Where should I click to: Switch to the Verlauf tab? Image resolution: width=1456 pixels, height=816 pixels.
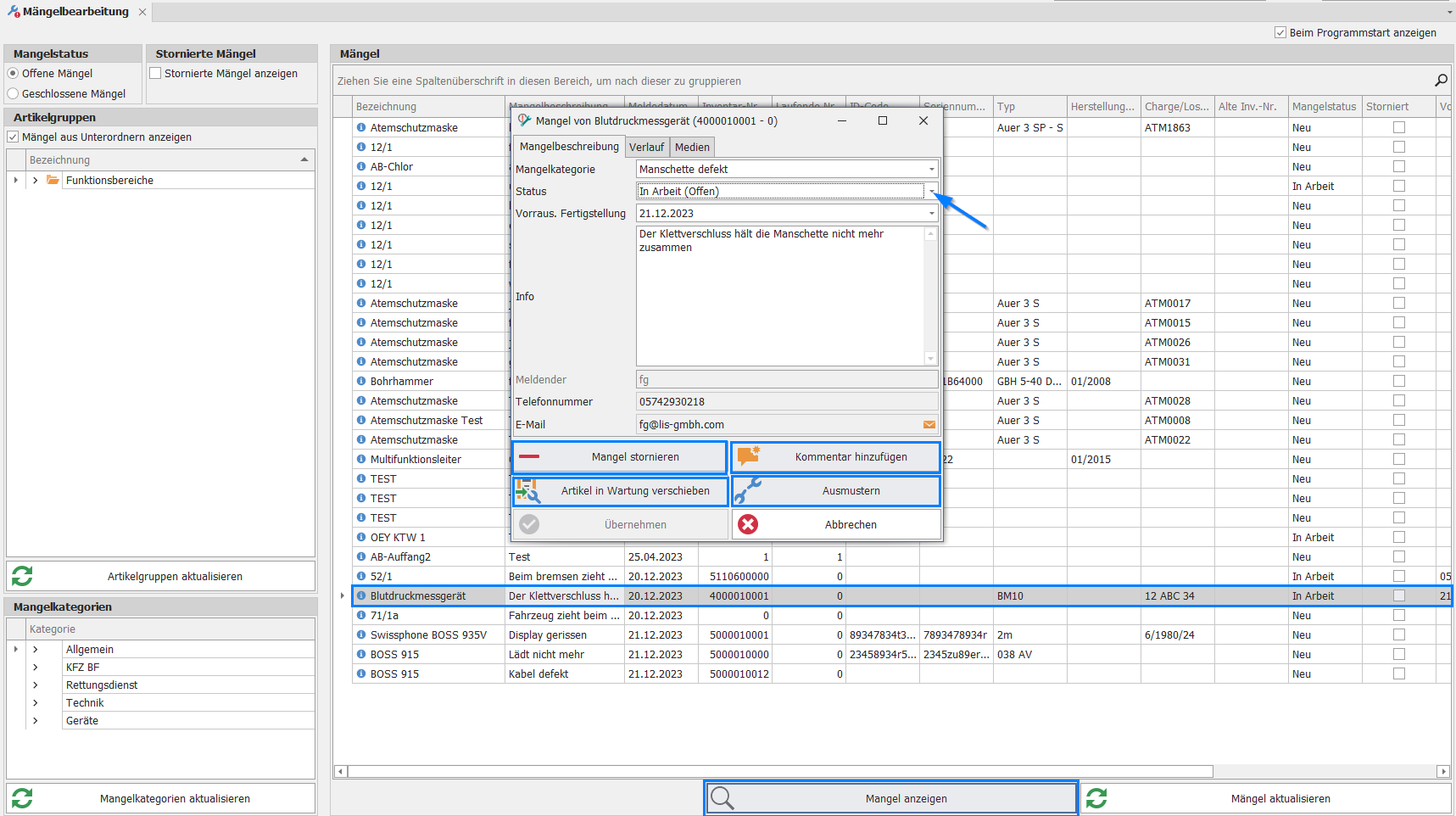point(646,148)
